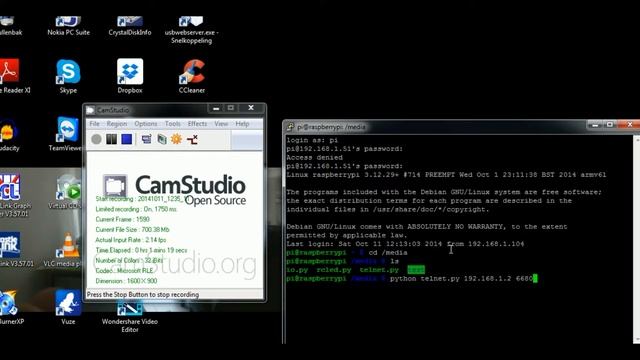Screen dimensions: 640x360
Task: Click the 'python telnet.py 192.168.1.2 6680' command line
Action: 461,278
